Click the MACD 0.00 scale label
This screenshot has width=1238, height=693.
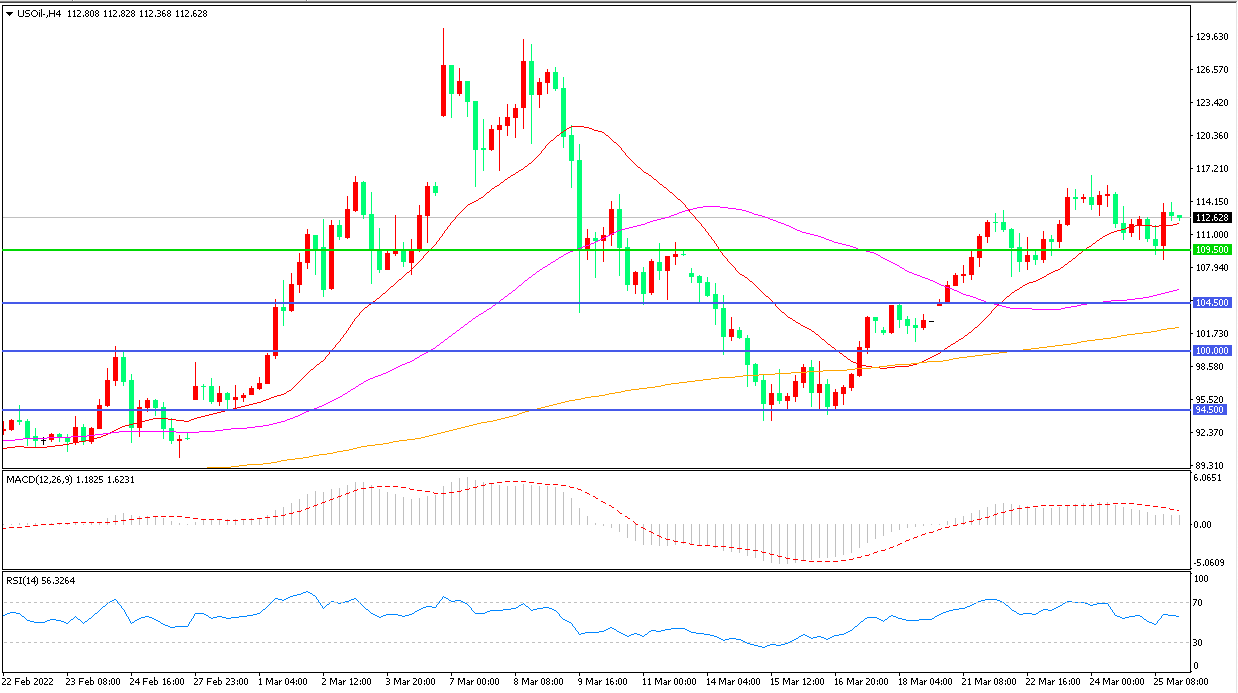[1203, 525]
